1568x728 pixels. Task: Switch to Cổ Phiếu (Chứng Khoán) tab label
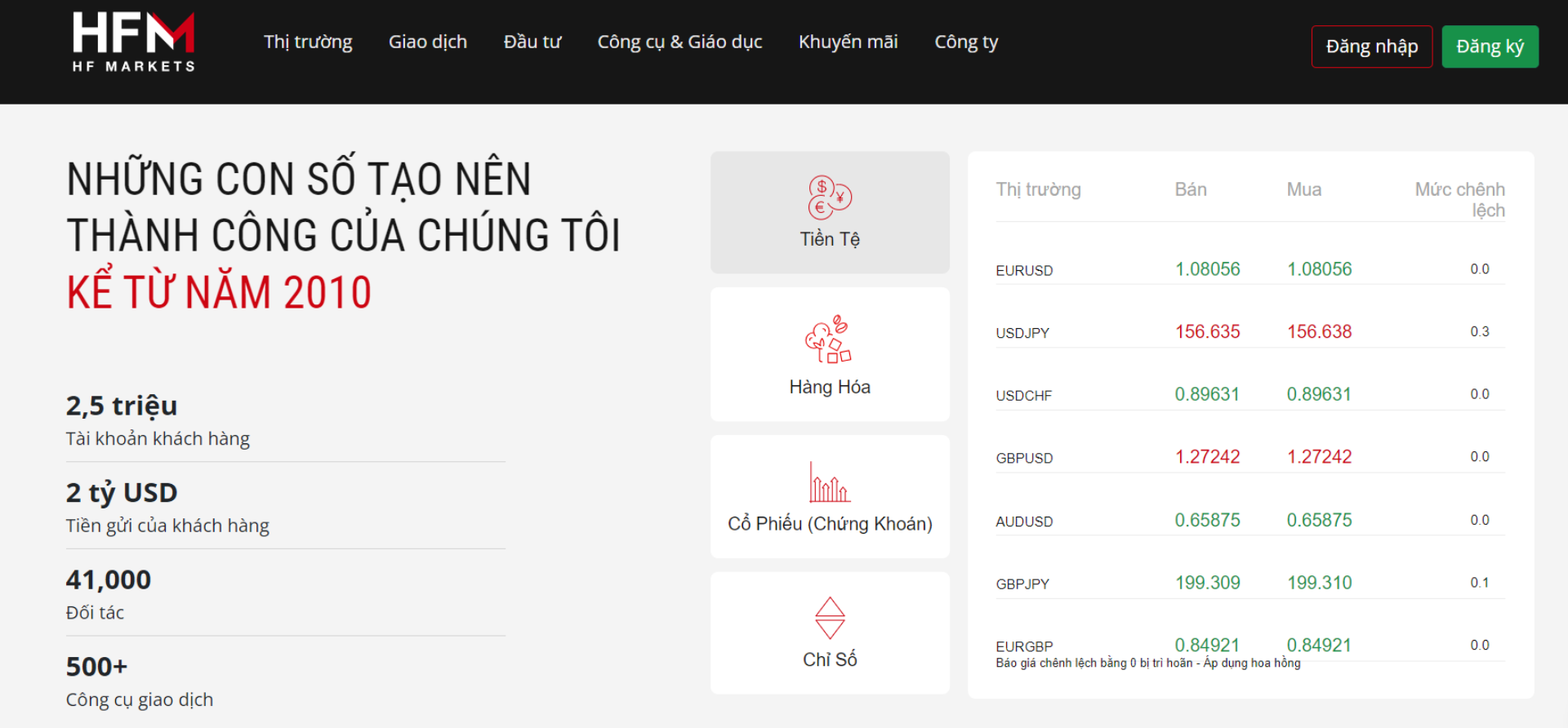click(x=830, y=524)
